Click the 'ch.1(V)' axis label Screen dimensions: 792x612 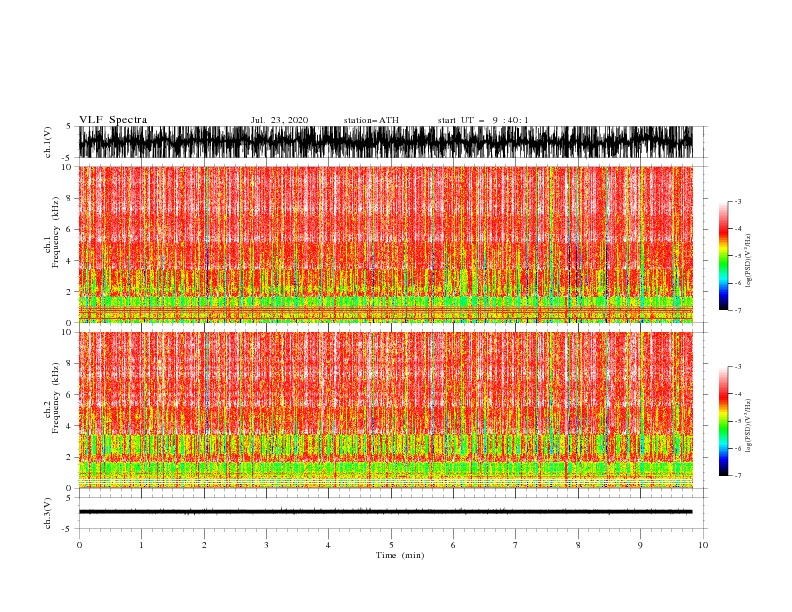[48, 142]
